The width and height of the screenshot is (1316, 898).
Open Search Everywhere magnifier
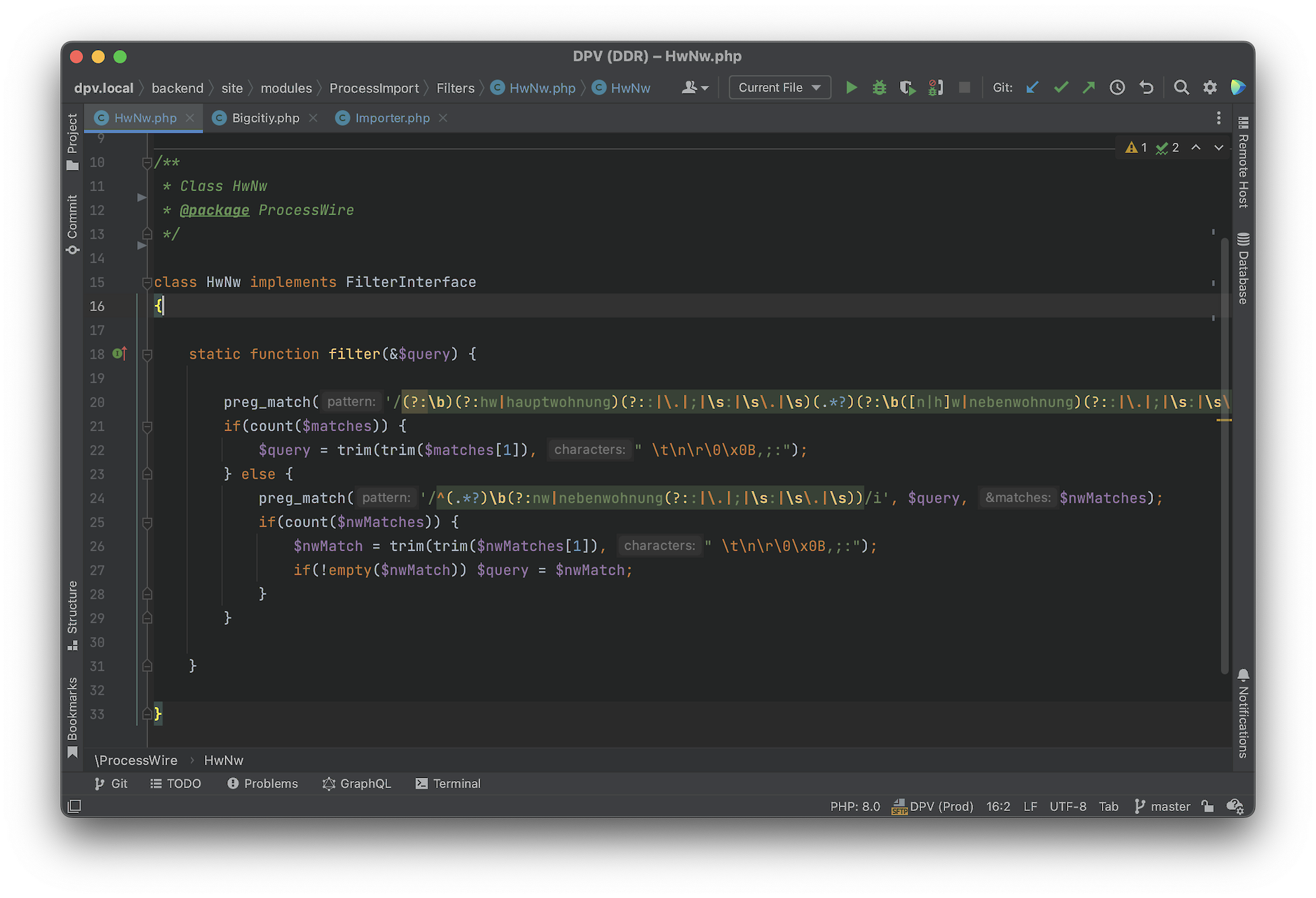1181,88
